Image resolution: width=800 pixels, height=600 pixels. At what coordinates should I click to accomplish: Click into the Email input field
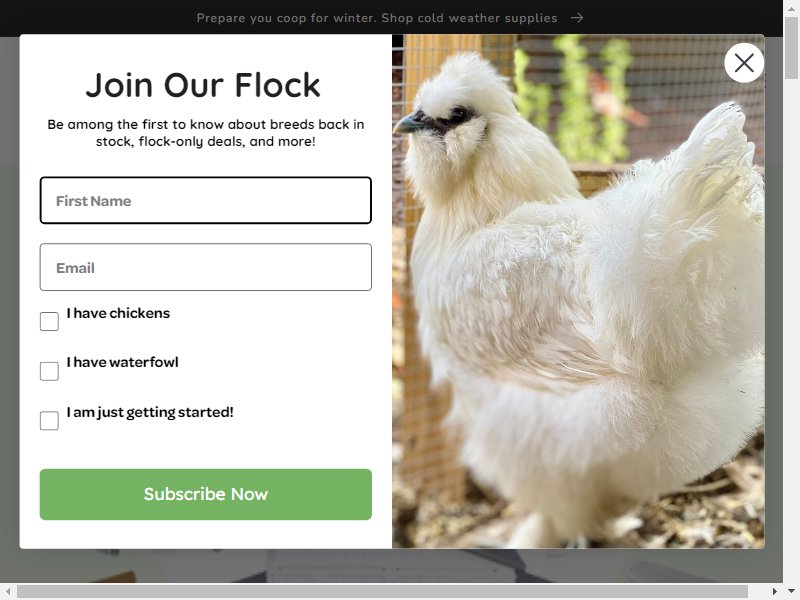click(206, 267)
